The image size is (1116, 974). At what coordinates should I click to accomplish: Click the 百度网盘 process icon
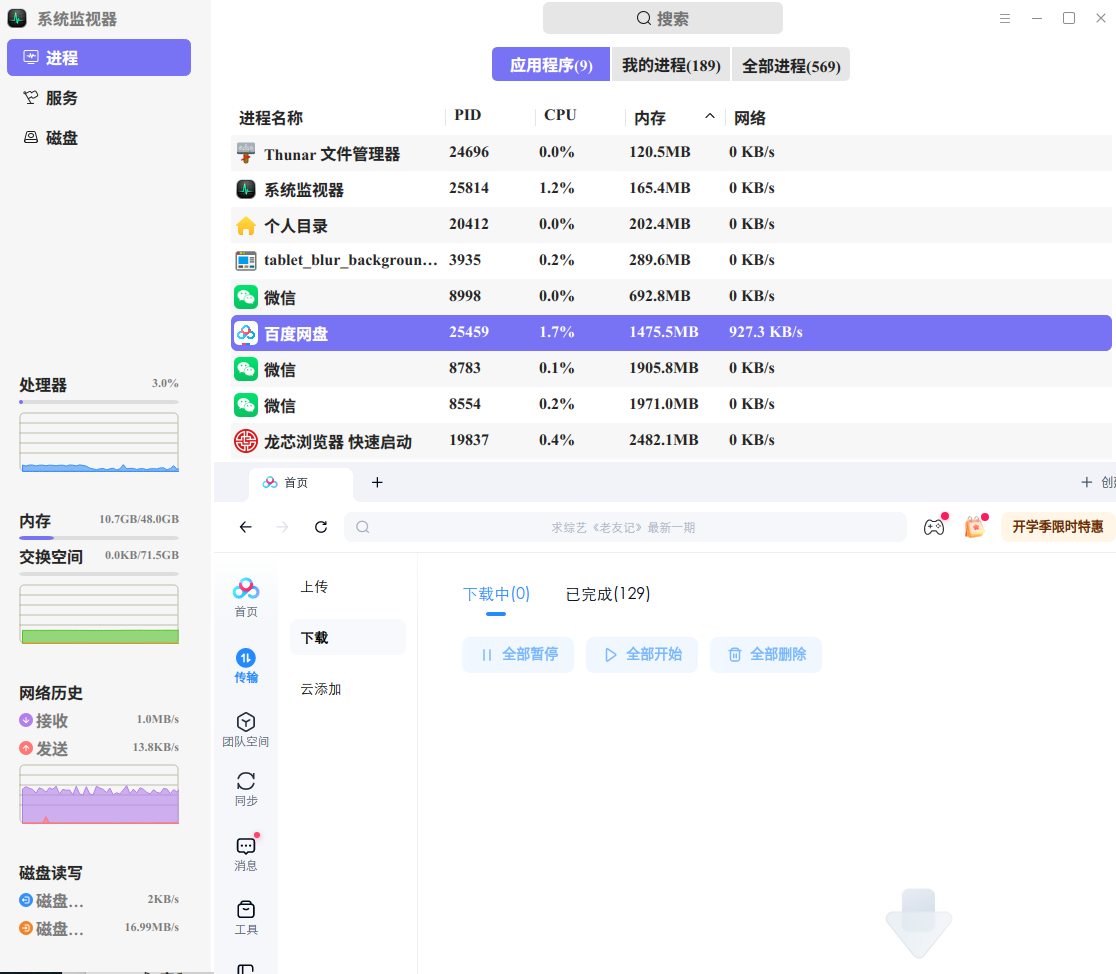click(x=246, y=332)
